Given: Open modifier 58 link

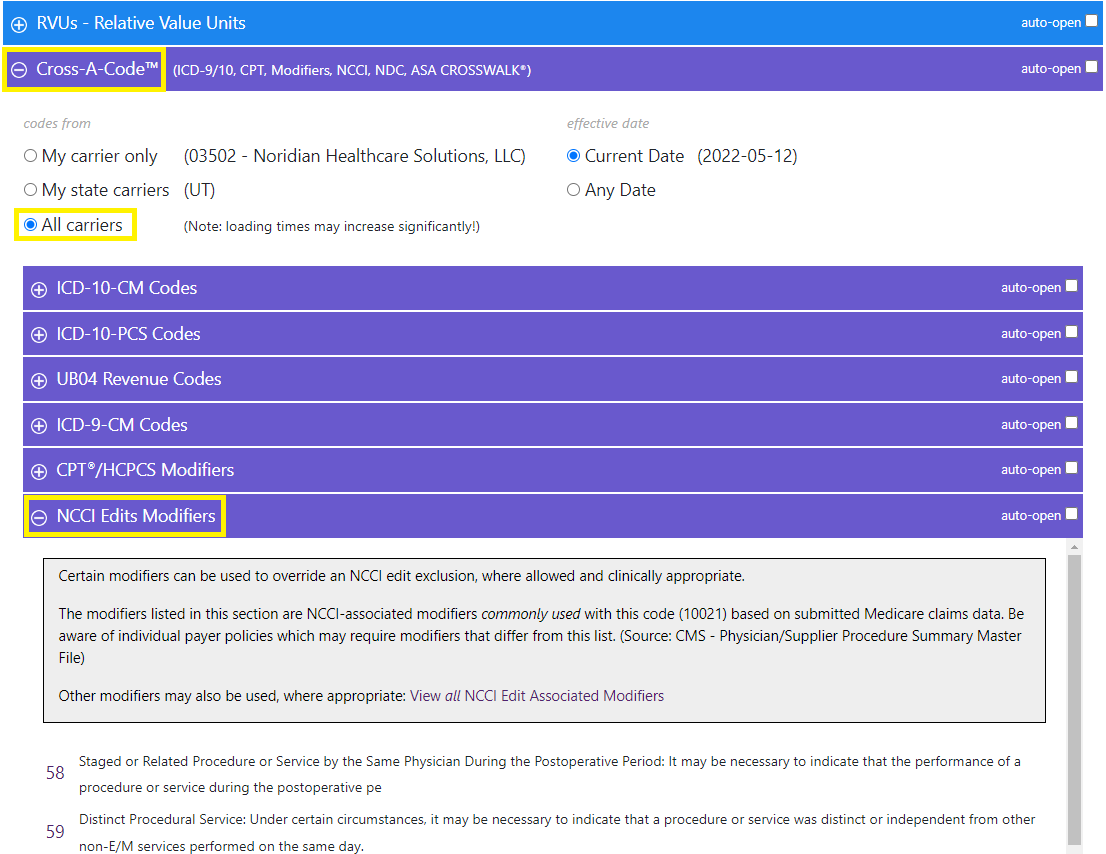Looking at the screenshot, I should 55,774.
